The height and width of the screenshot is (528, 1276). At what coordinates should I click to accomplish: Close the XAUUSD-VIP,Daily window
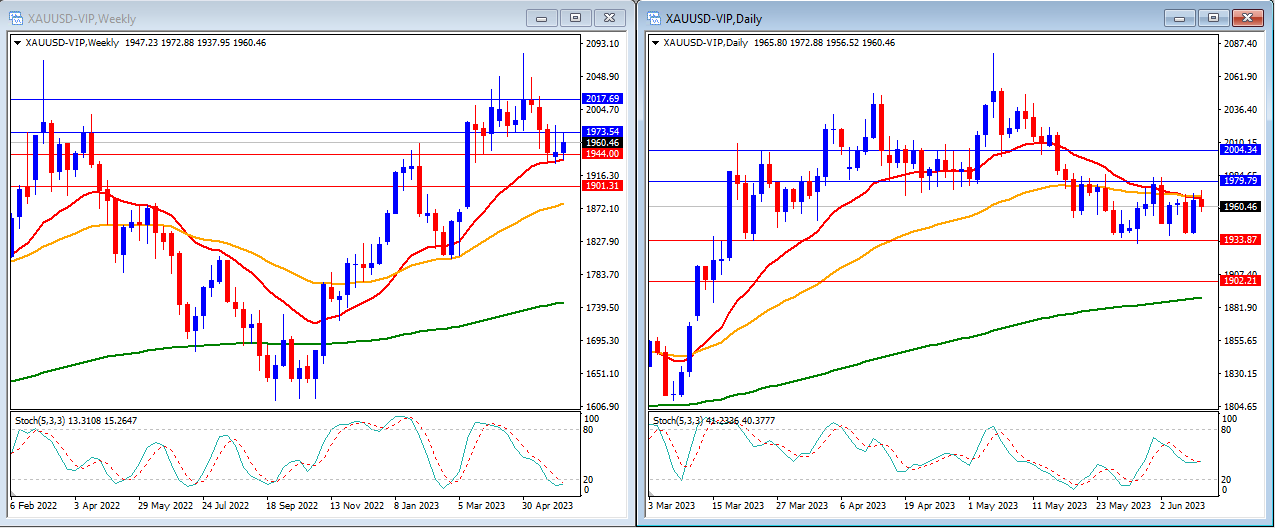click(x=1246, y=18)
